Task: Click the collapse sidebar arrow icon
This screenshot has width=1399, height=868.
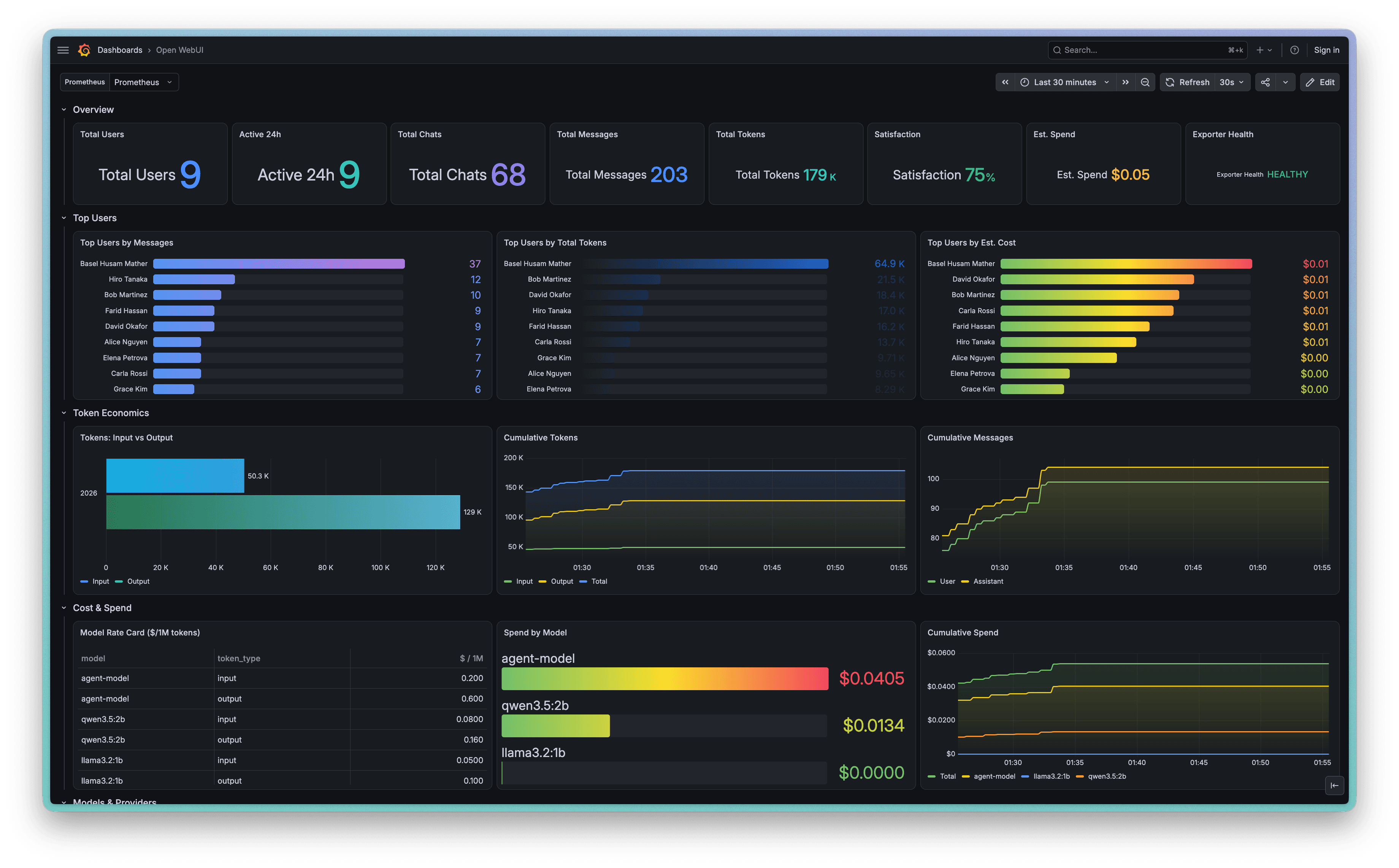Action: pos(1334,785)
